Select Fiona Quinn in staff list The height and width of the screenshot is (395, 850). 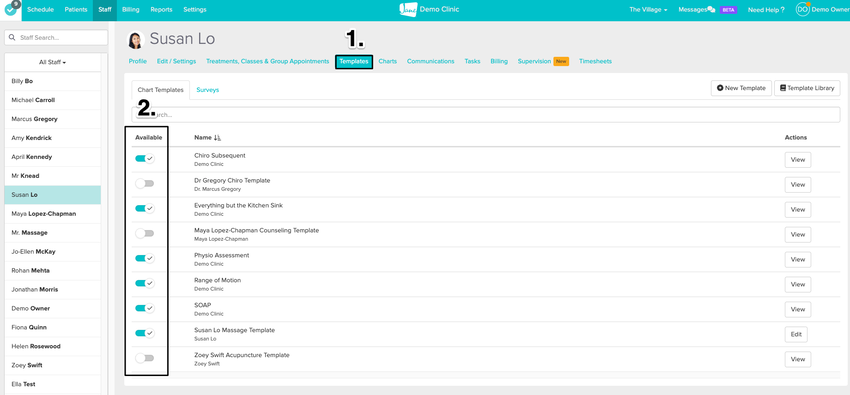point(53,328)
